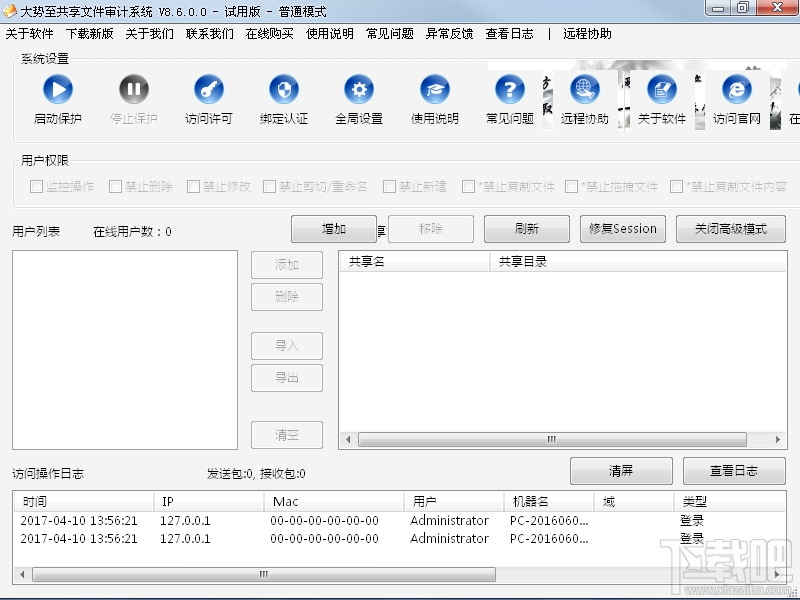Toggle *禁止复制文件内容 checkbox
Image resolution: width=800 pixels, height=600 pixels.
click(677, 186)
